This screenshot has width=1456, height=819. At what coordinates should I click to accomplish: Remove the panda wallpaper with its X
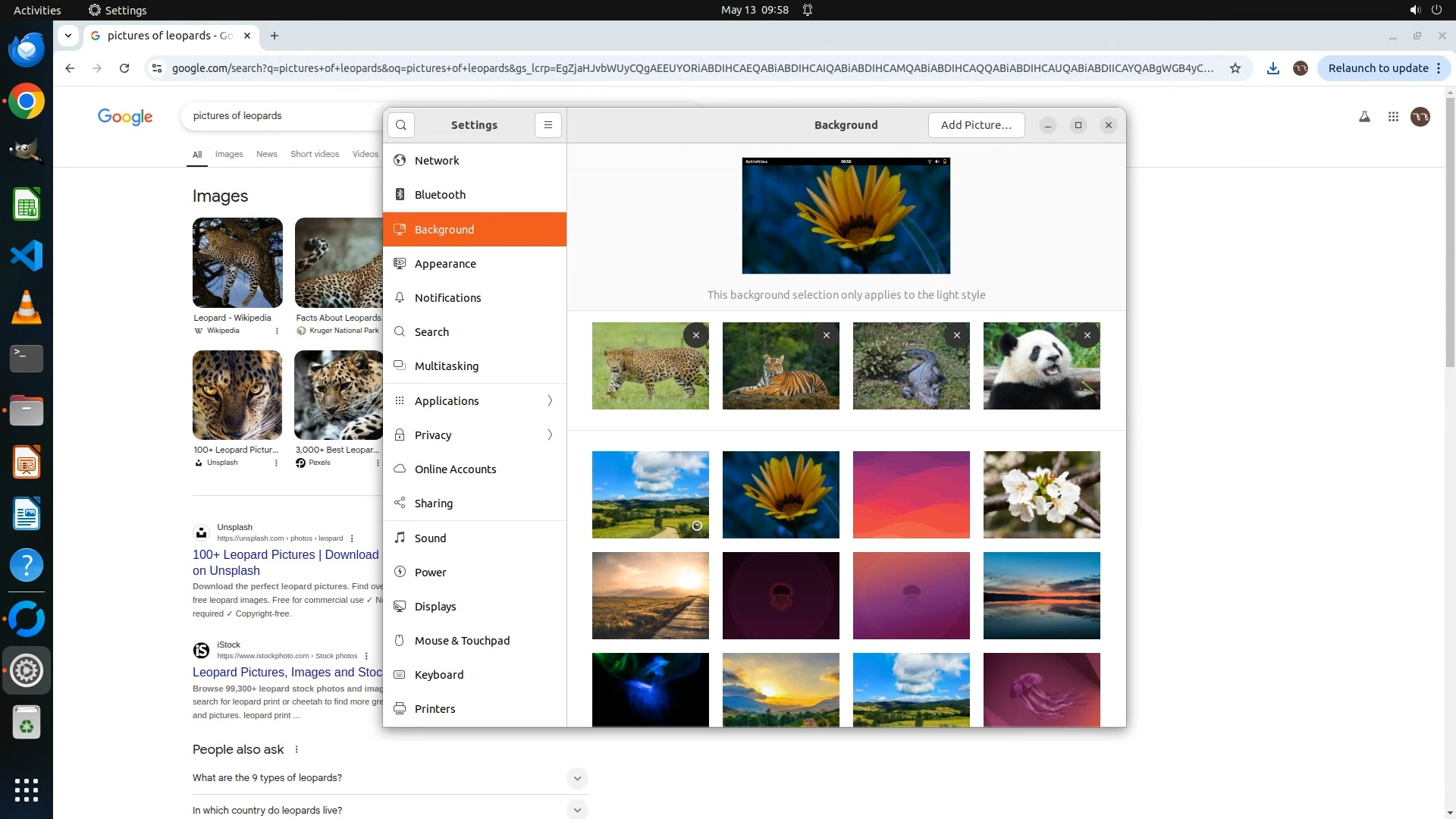[x=1087, y=335]
